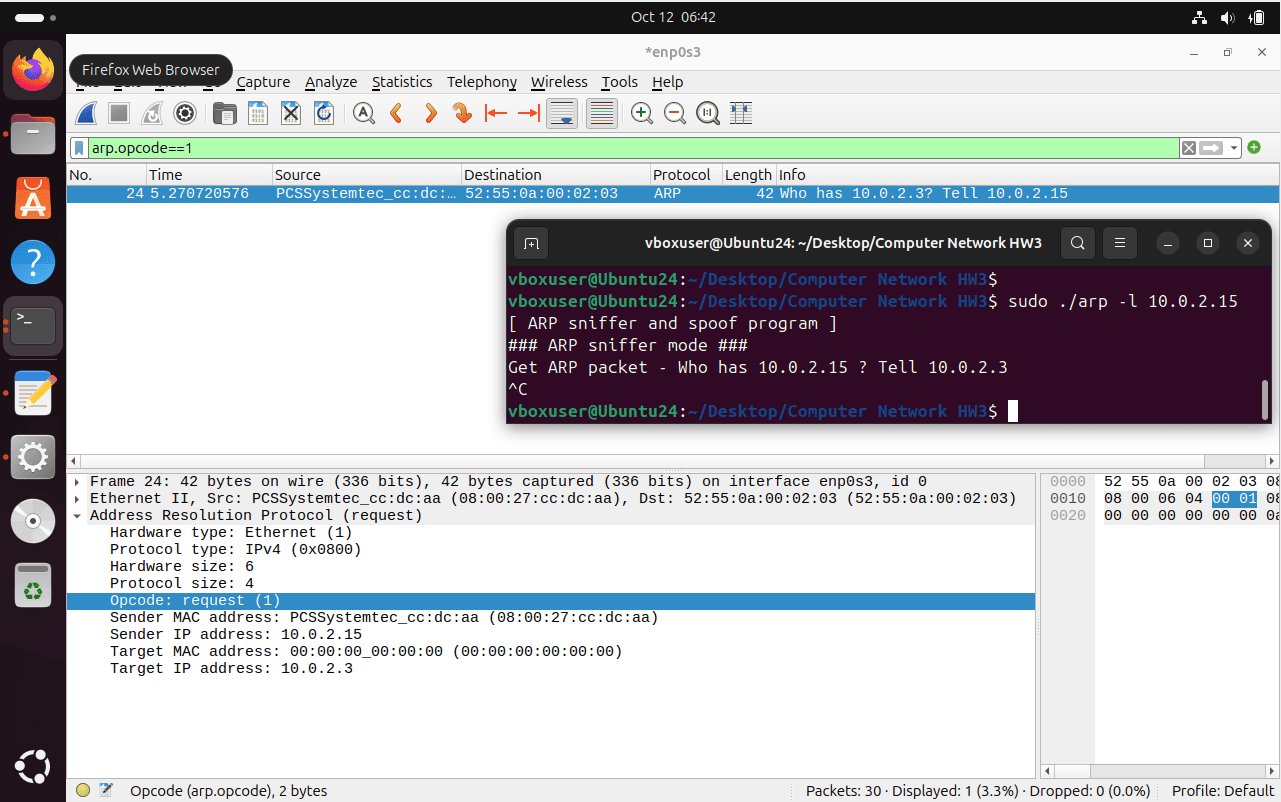Open display filter history dropdown
Viewport: 1281px width, 802px height.
[1234, 148]
